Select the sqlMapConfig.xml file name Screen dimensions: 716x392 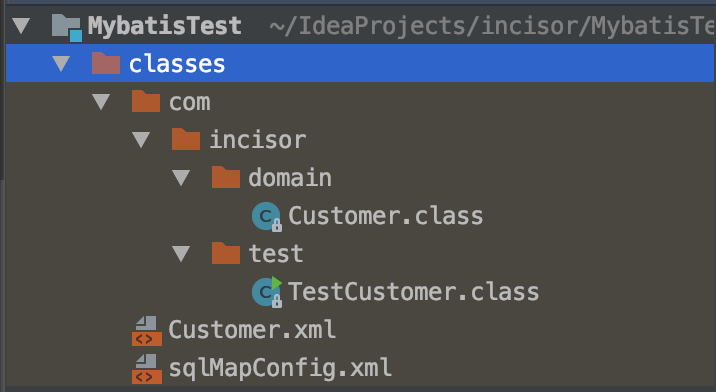(x=280, y=368)
